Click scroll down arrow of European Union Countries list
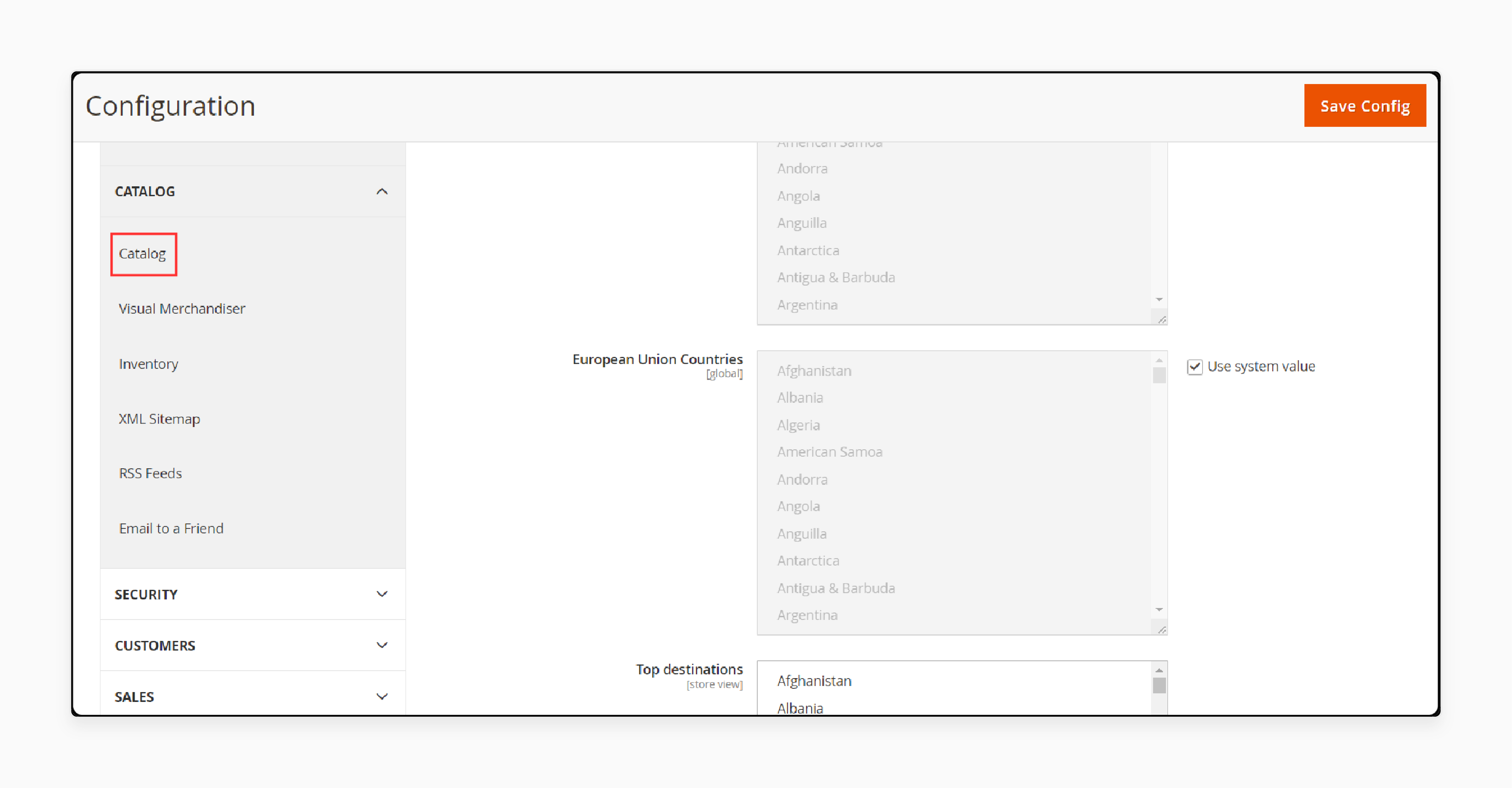 click(x=1159, y=610)
